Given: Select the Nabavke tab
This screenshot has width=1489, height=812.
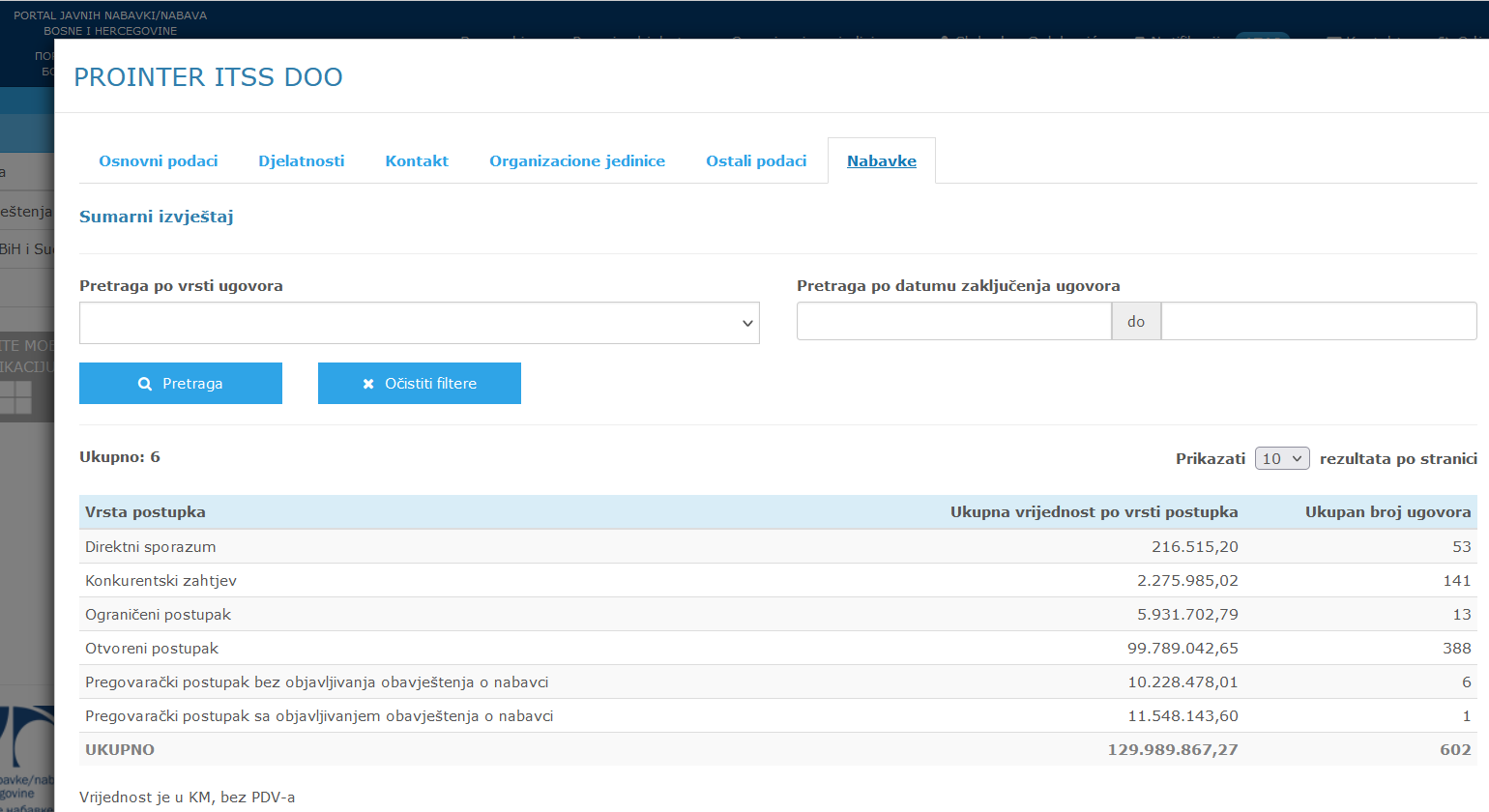Looking at the screenshot, I should pyautogui.click(x=882, y=161).
